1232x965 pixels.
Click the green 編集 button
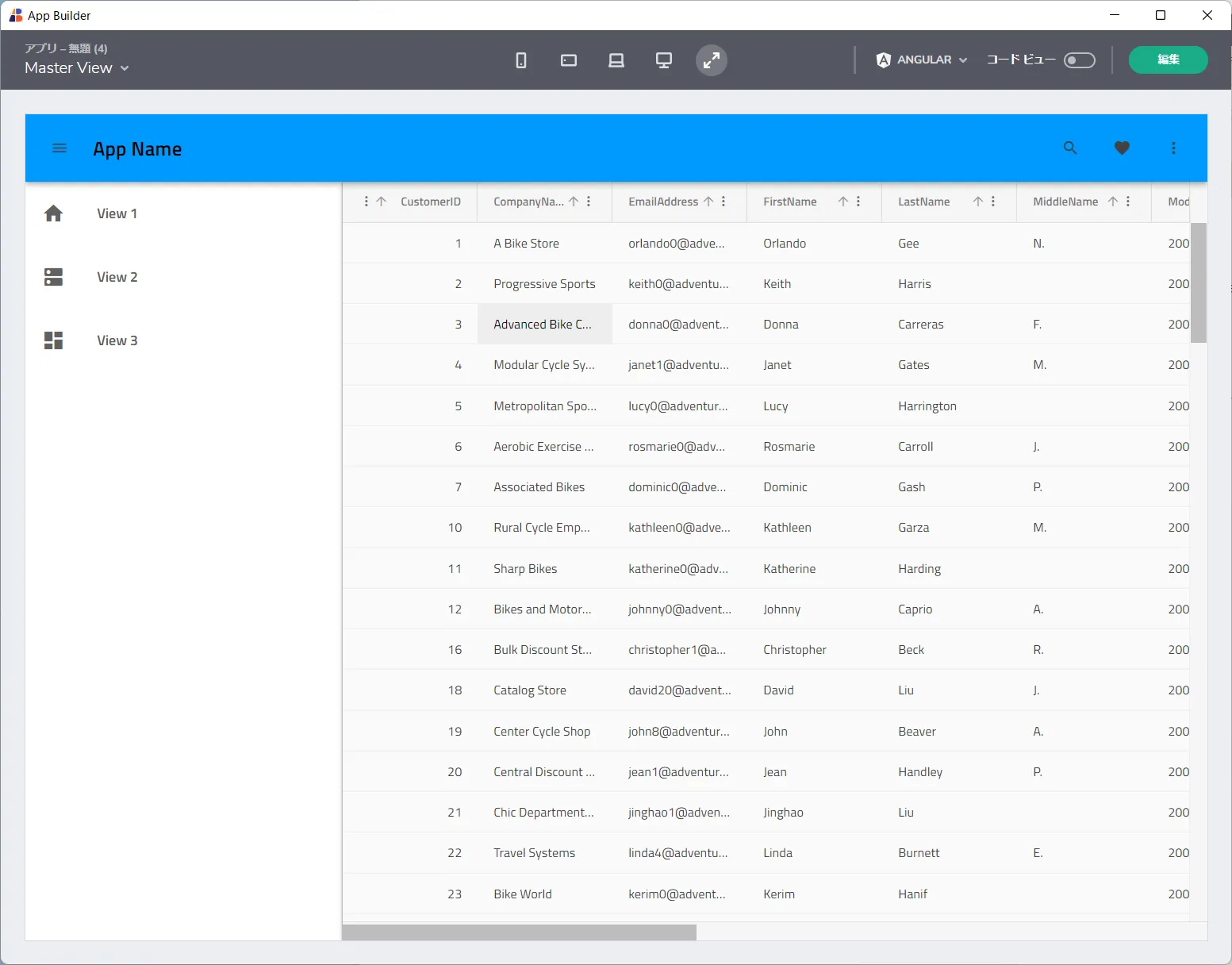tap(1168, 60)
